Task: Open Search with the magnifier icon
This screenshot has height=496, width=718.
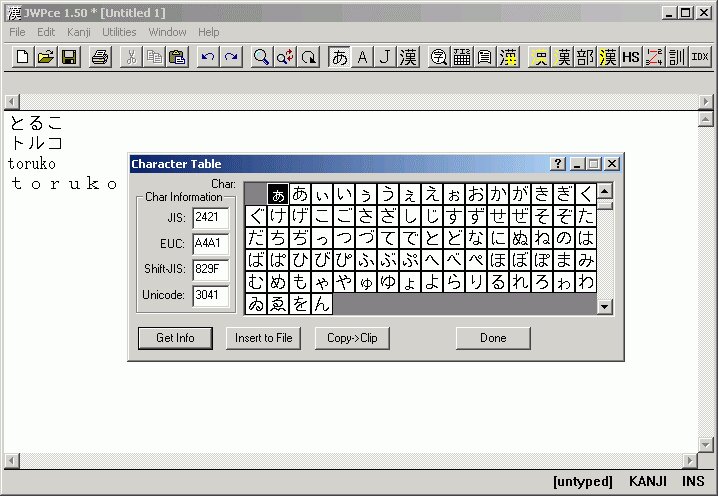Action: point(261,57)
